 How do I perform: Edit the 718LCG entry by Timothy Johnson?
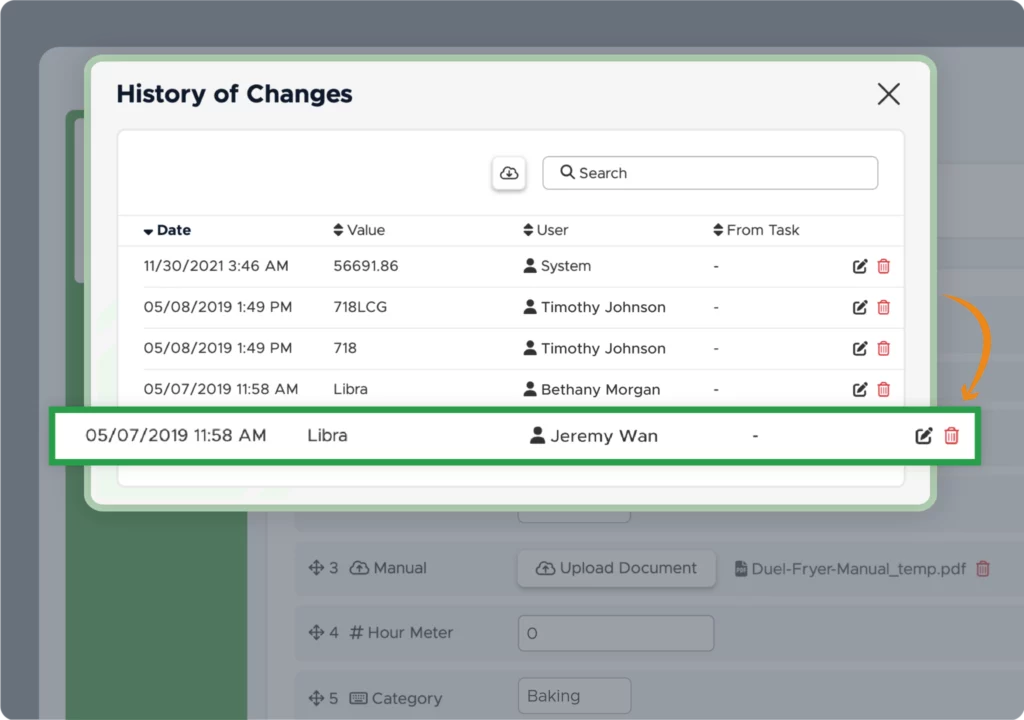860,307
